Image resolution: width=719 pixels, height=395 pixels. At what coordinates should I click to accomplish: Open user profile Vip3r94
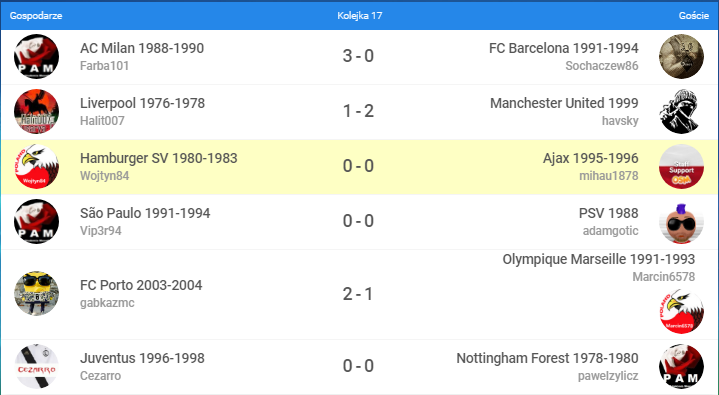[100, 231]
